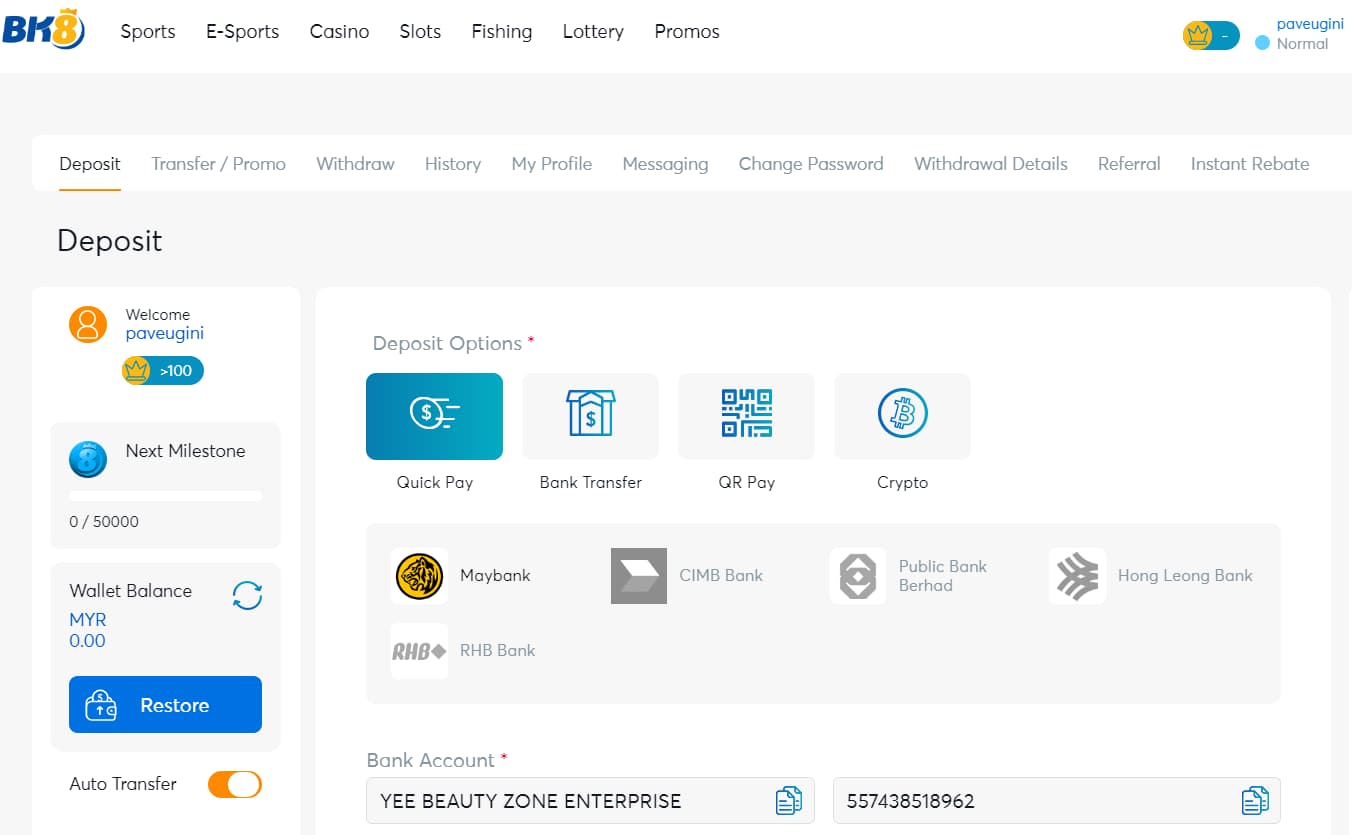This screenshot has height=835, width=1352.
Task: Switch to the Deposit tab
Action: click(x=90, y=164)
